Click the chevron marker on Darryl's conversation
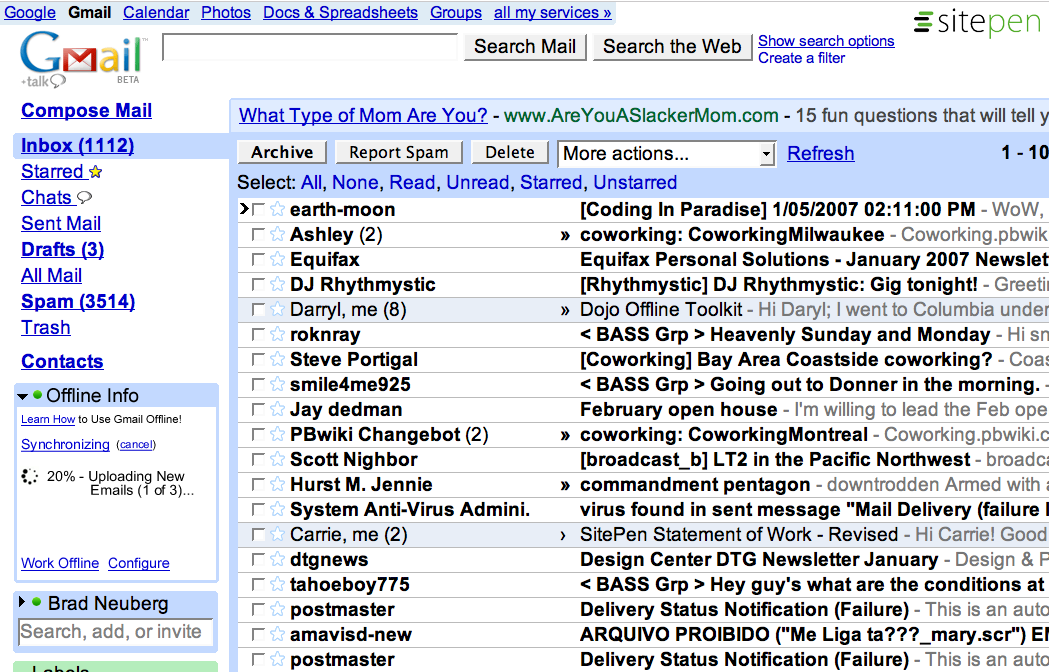This screenshot has height=672, width=1049. point(565,310)
